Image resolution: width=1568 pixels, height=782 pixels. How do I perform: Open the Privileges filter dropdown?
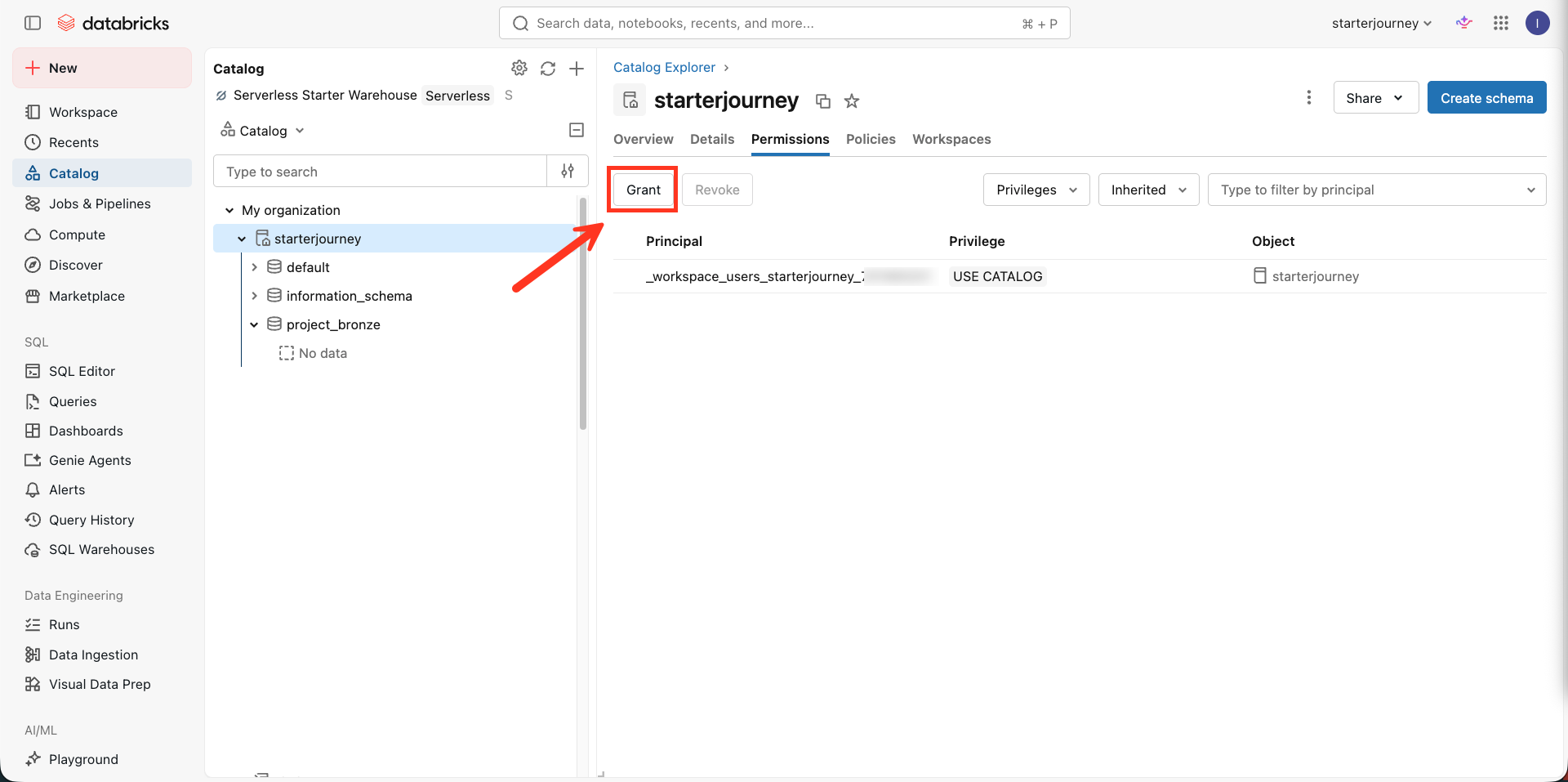[1036, 190]
